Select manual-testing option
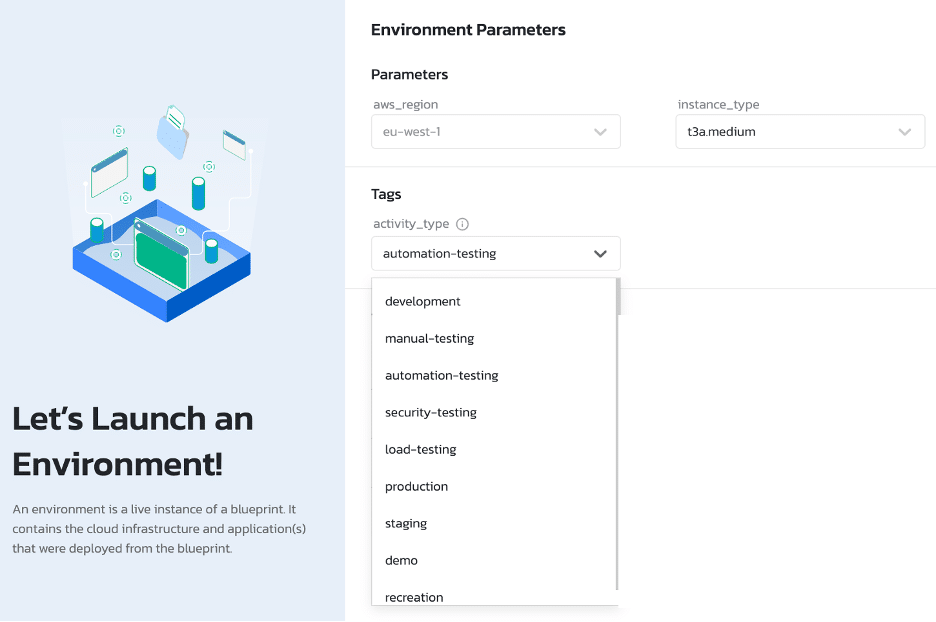This screenshot has width=936, height=622. coord(494,338)
